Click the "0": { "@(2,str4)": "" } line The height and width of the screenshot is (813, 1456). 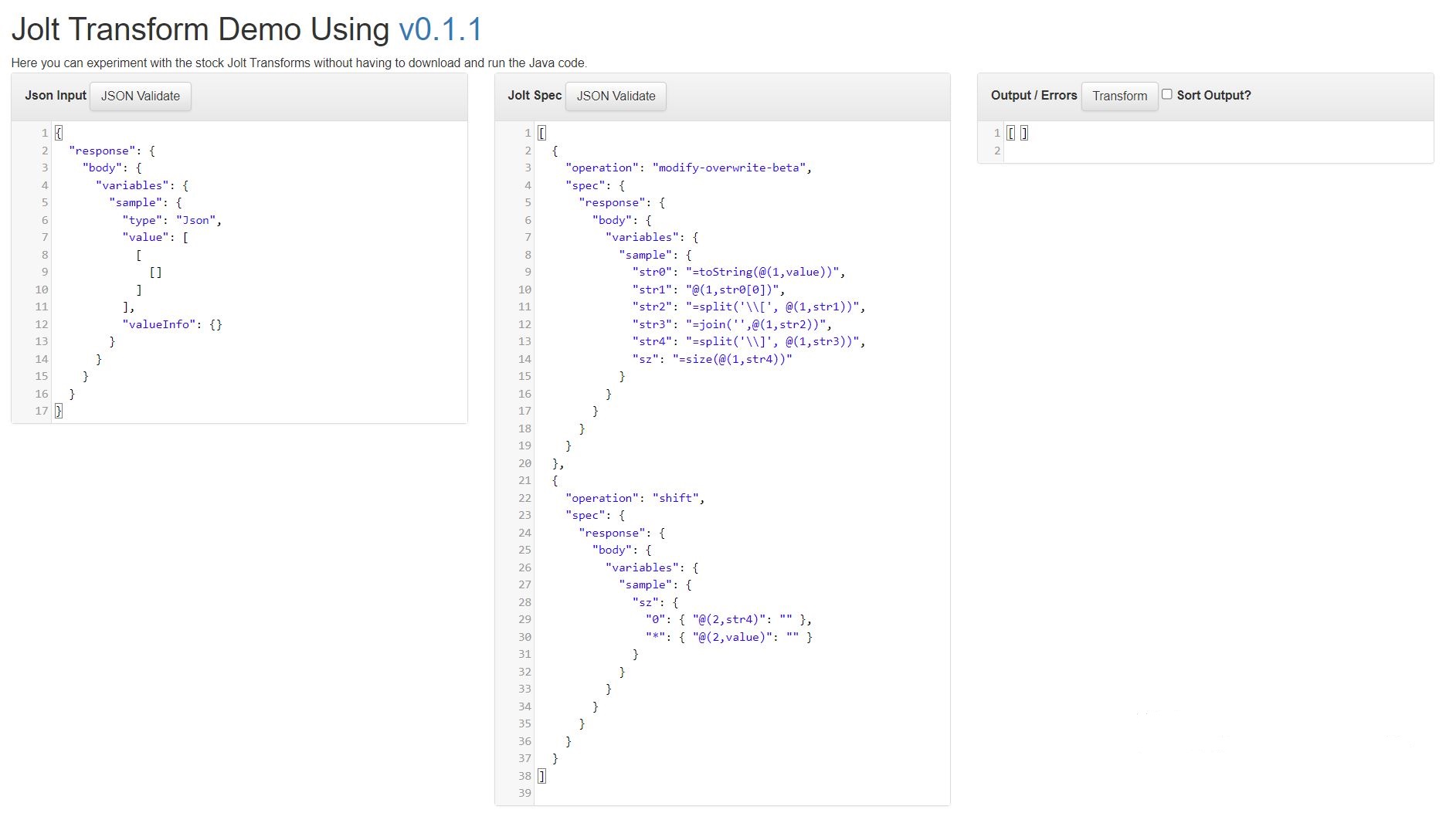[x=728, y=619]
